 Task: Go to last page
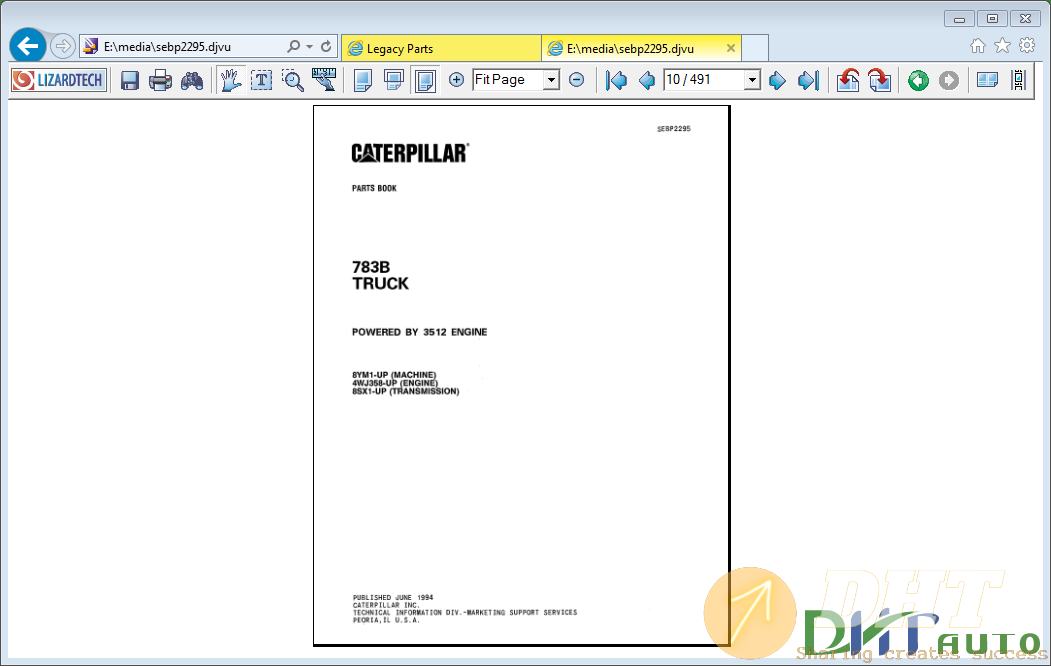click(x=808, y=81)
